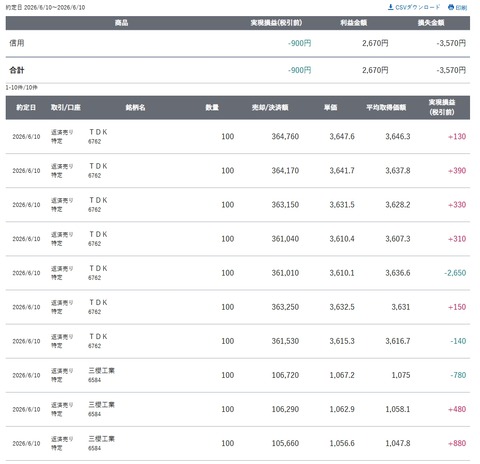480x464 pixels.
Task: Click the 利益金額 summary header
Action: tap(354, 23)
